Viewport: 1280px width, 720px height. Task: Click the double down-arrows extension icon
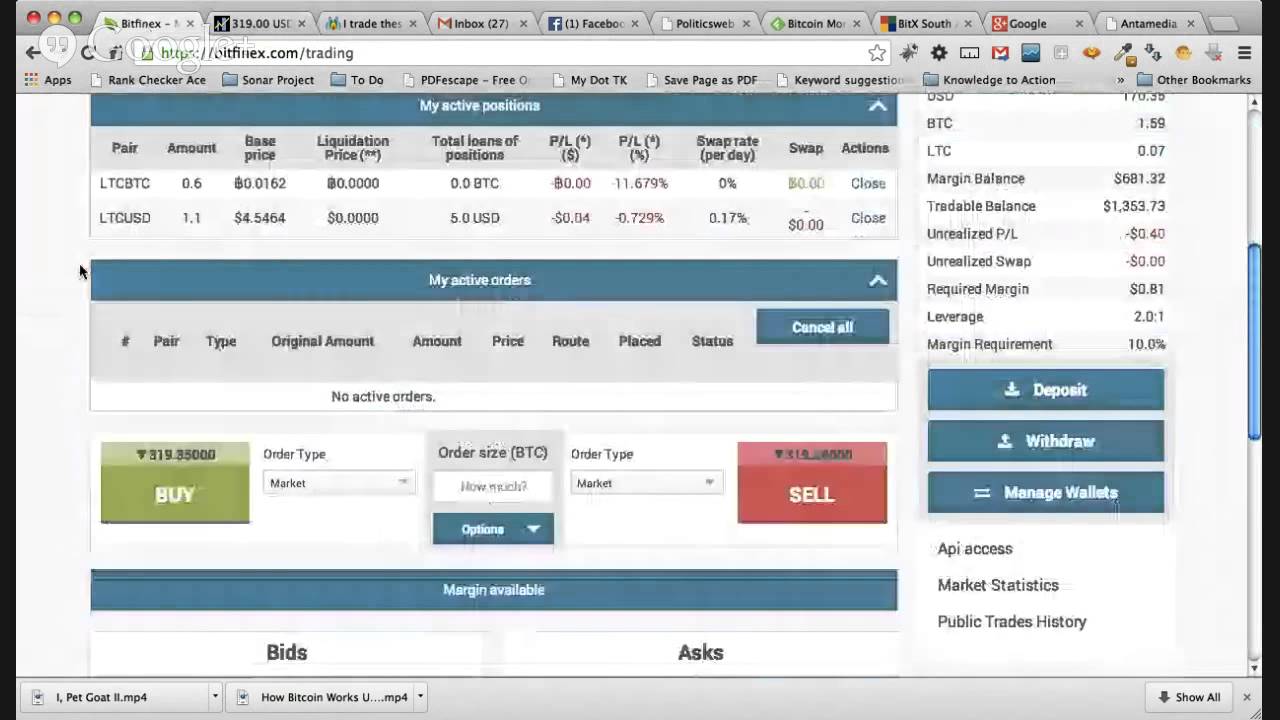(1153, 53)
